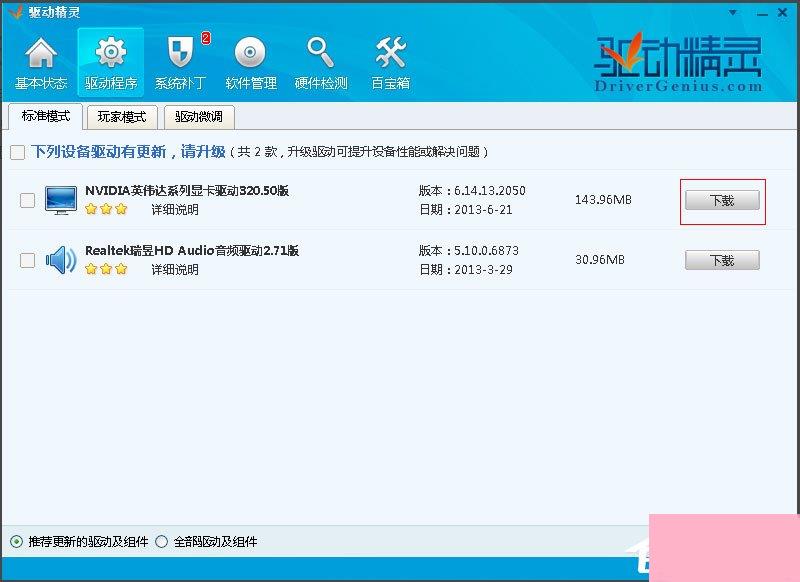Open the 基本状态 home icon
Viewport: 800px width, 582px height.
(41, 63)
